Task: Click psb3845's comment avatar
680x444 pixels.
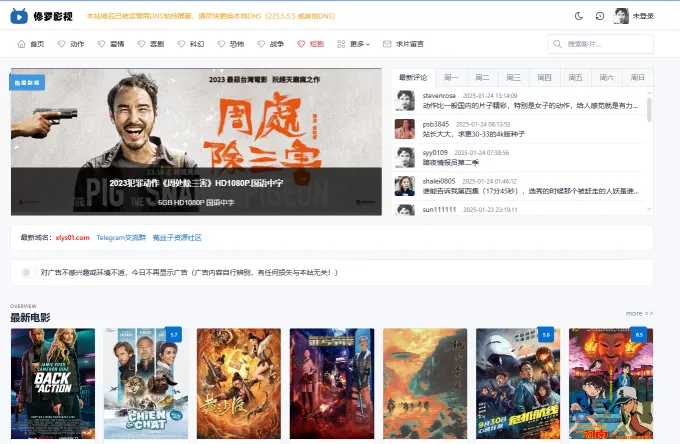Action: click(x=405, y=129)
